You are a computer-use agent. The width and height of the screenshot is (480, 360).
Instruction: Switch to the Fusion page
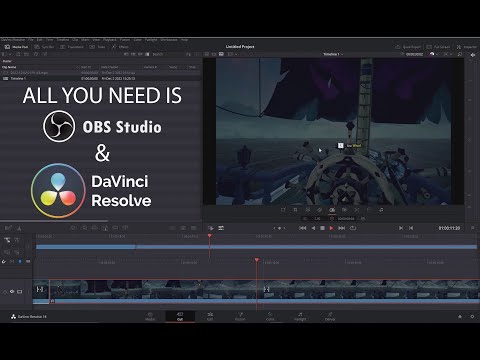[240, 316]
